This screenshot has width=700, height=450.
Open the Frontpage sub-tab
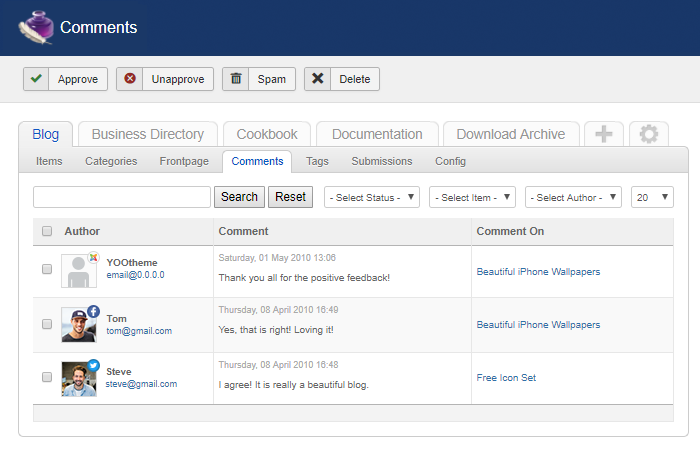tap(184, 161)
